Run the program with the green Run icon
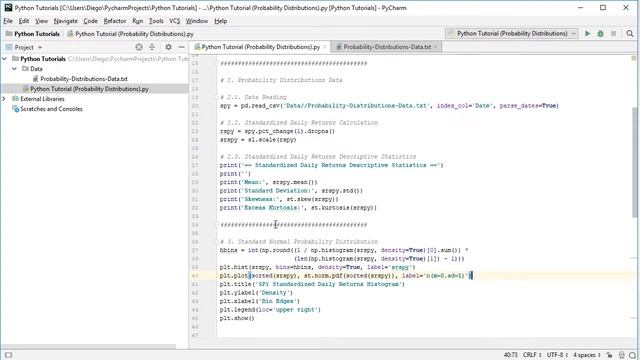This screenshot has width=640, height=360. tap(587, 34)
